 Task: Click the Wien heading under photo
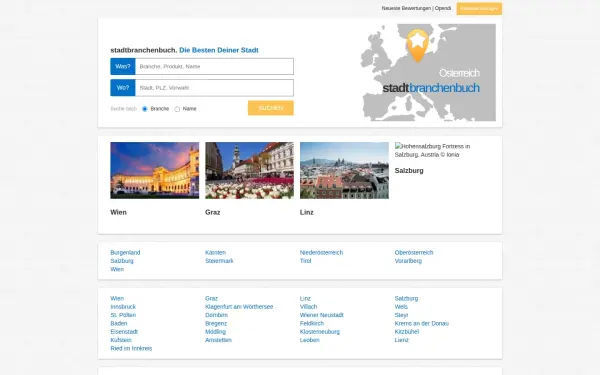click(x=118, y=212)
